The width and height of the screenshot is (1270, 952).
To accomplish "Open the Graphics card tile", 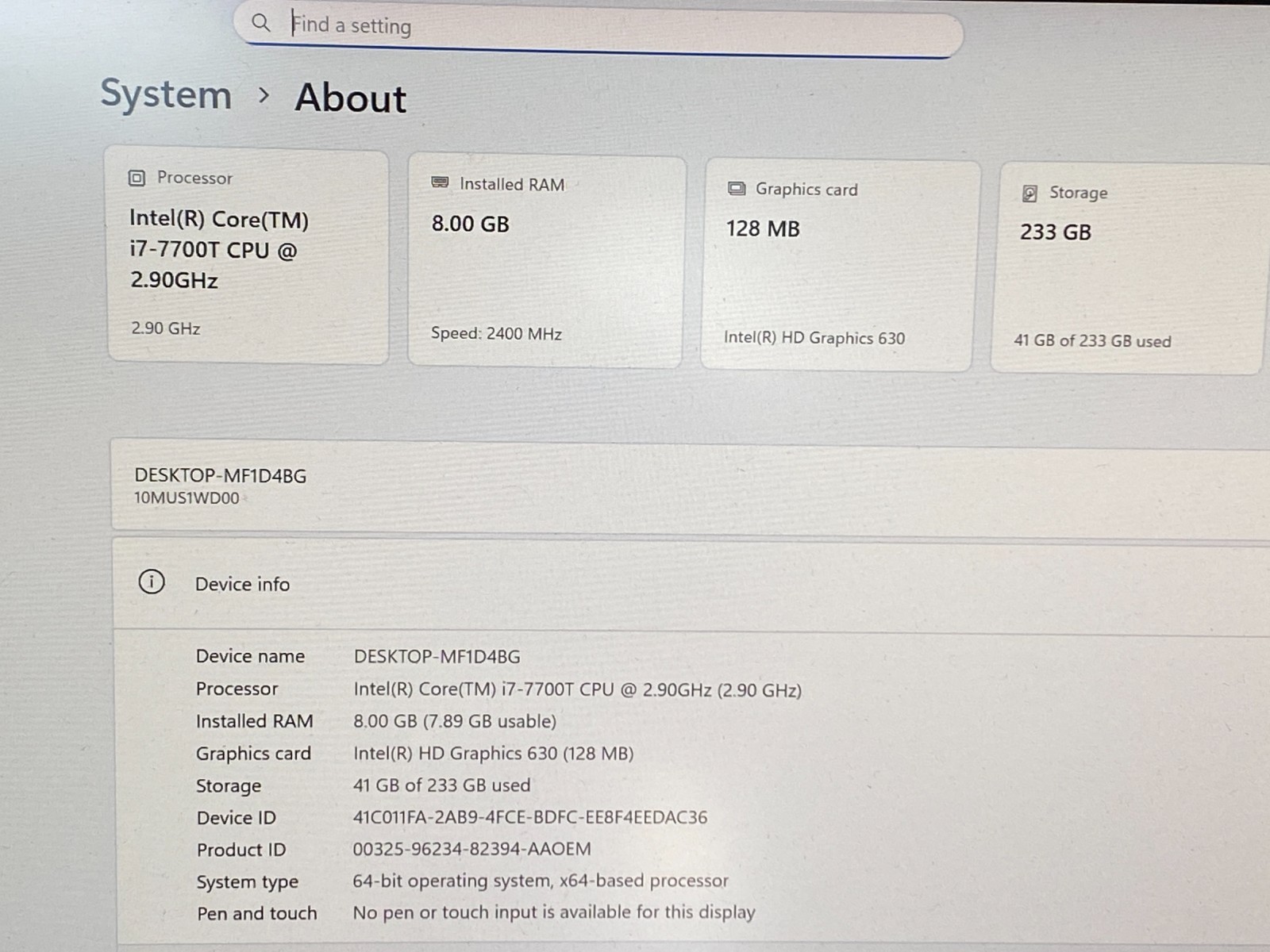I will (x=840, y=265).
